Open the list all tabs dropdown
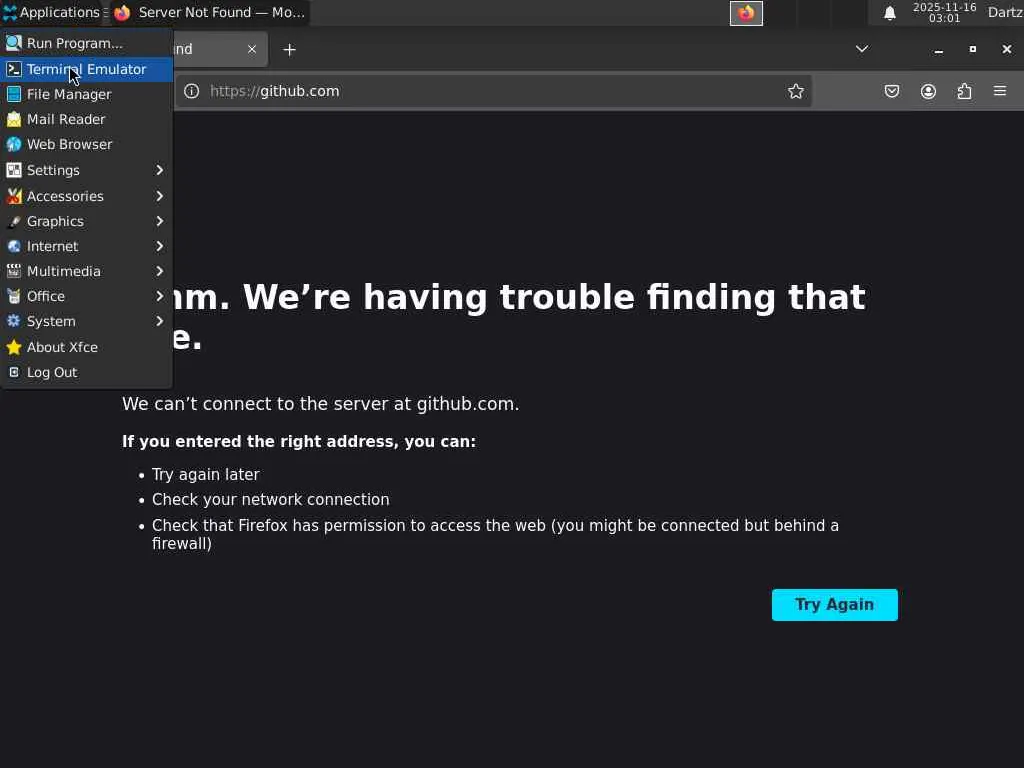1024x768 pixels. click(x=862, y=49)
